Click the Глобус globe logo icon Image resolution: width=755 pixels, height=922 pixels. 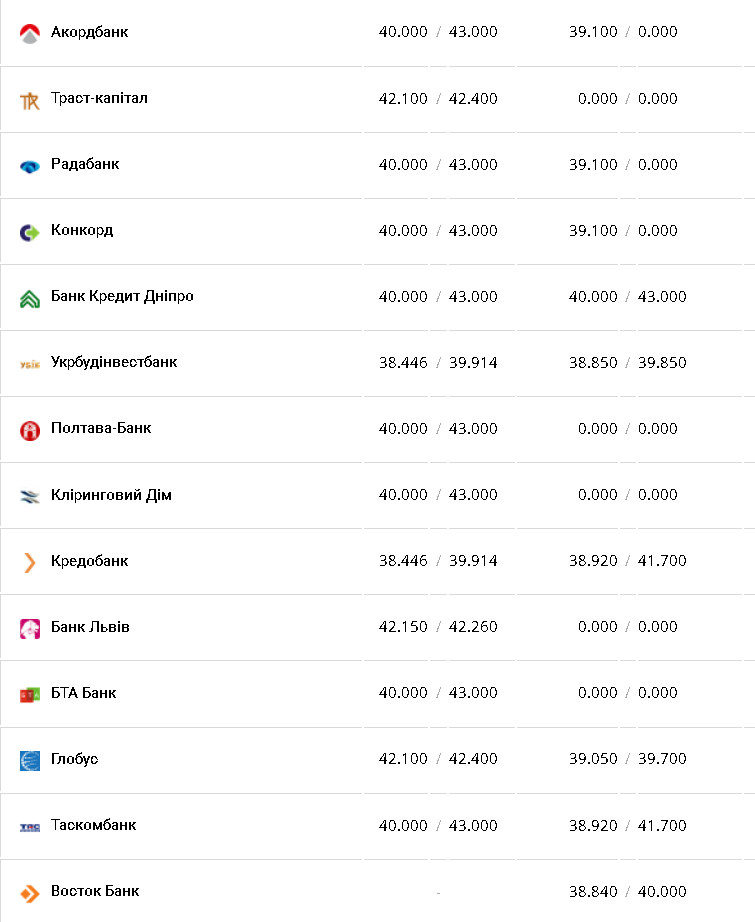click(x=29, y=760)
